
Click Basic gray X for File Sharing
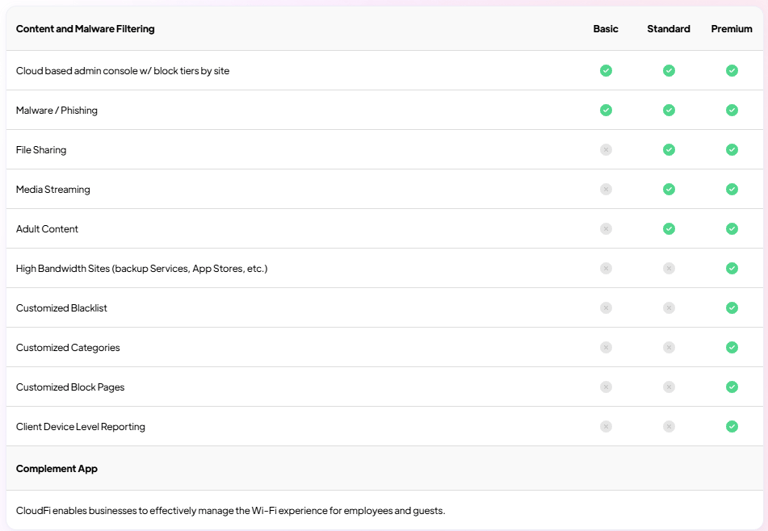click(606, 150)
